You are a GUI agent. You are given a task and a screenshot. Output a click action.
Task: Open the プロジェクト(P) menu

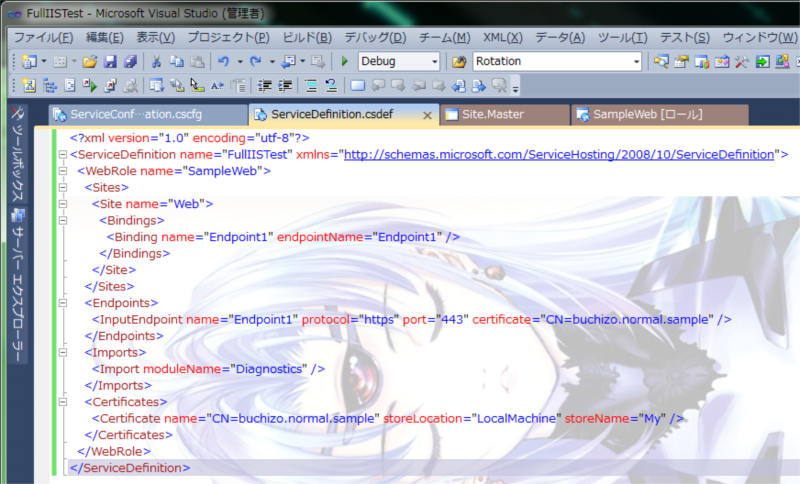pyautogui.click(x=229, y=38)
